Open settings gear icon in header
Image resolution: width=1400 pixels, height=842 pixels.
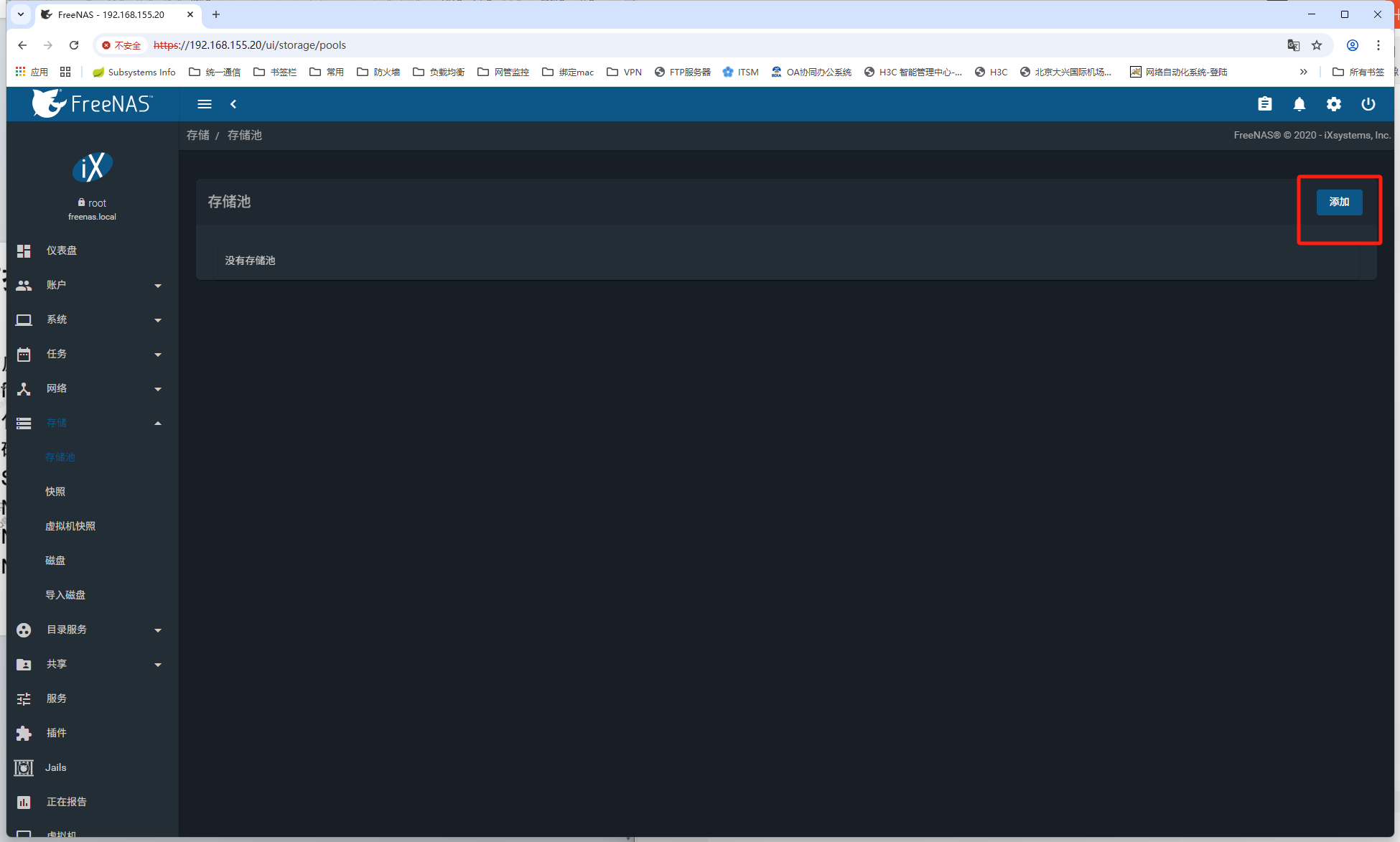[1334, 104]
